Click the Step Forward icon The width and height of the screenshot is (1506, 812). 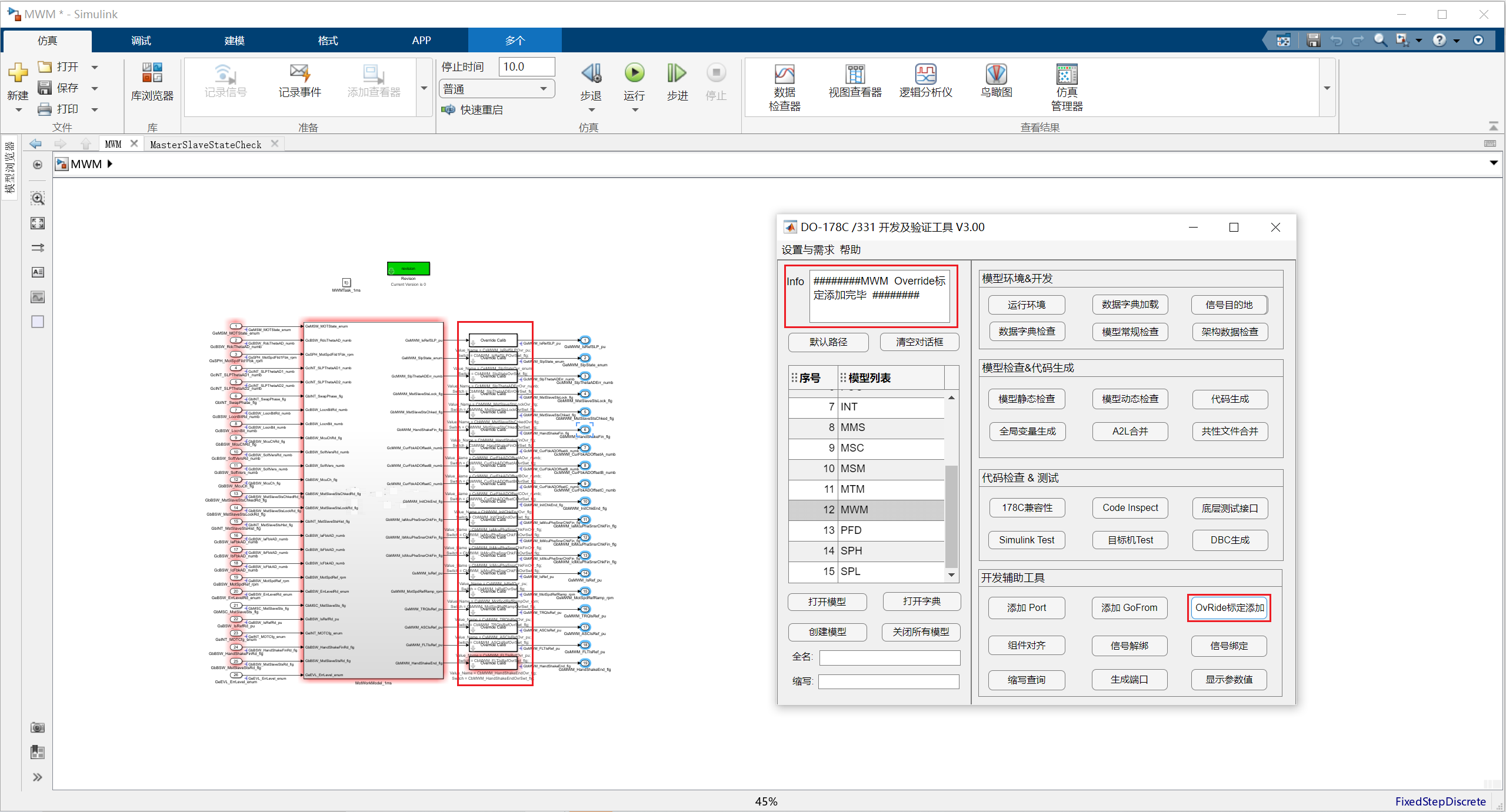coord(677,73)
